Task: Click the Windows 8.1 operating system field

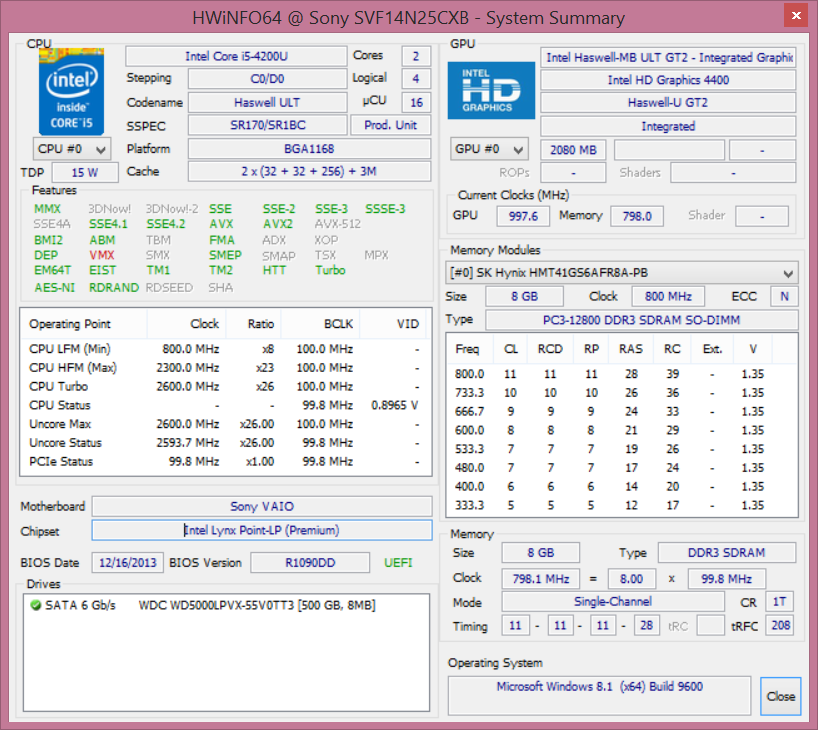Action: 599,696
